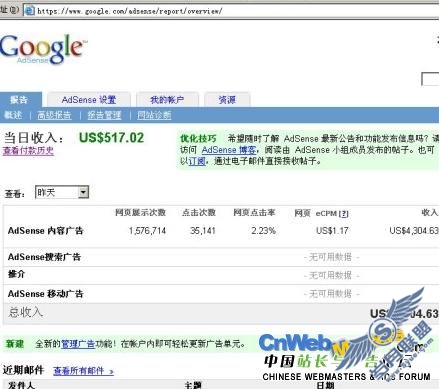Viewport: 439px width, 389px height.
Task: Click 查看所有邮件 link
Action: tap(83, 371)
